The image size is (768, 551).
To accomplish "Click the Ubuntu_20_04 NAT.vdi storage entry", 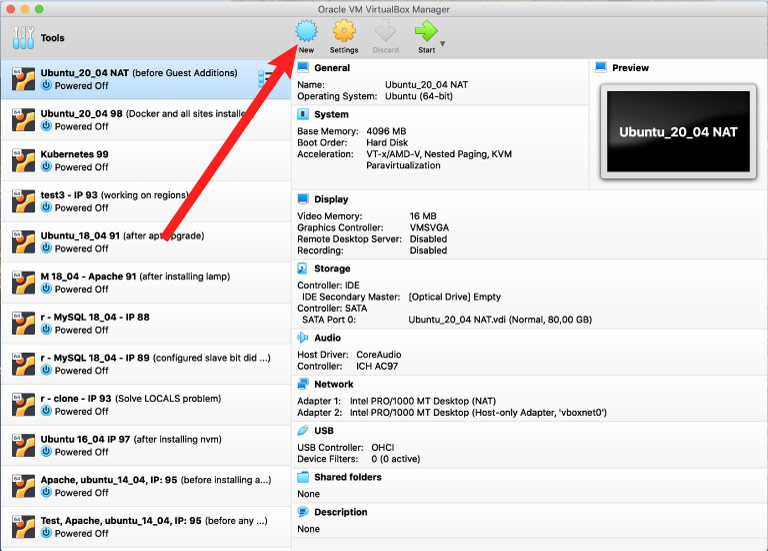I will tap(500, 320).
